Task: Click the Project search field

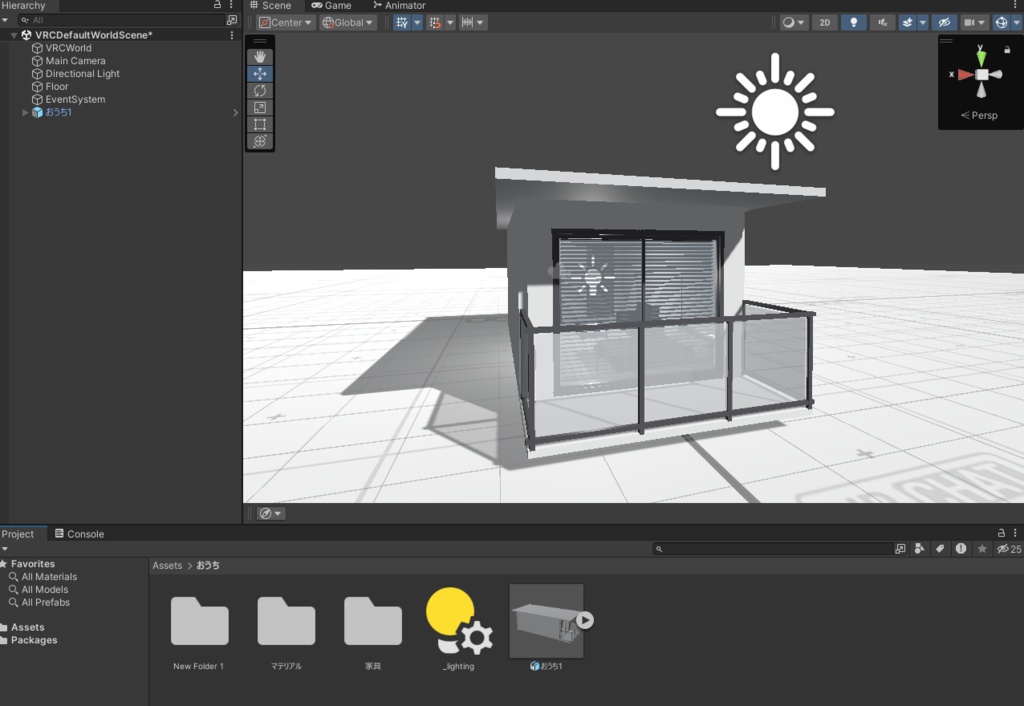Action: coord(773,549)
